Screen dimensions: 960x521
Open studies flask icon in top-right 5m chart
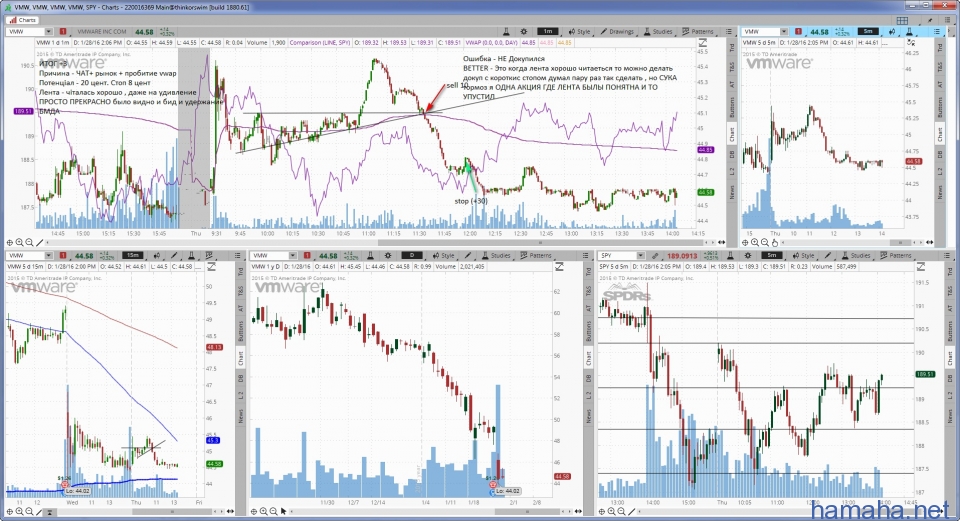(910, 32)
